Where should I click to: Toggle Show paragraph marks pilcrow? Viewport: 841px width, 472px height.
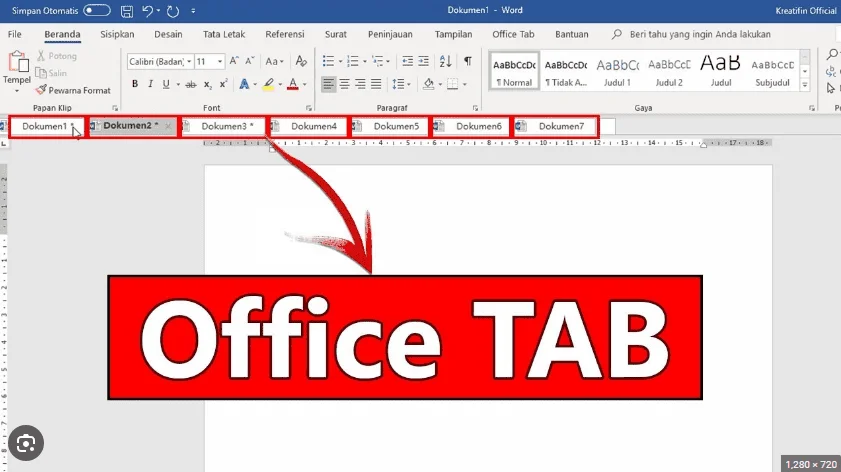tap(468, 61)
